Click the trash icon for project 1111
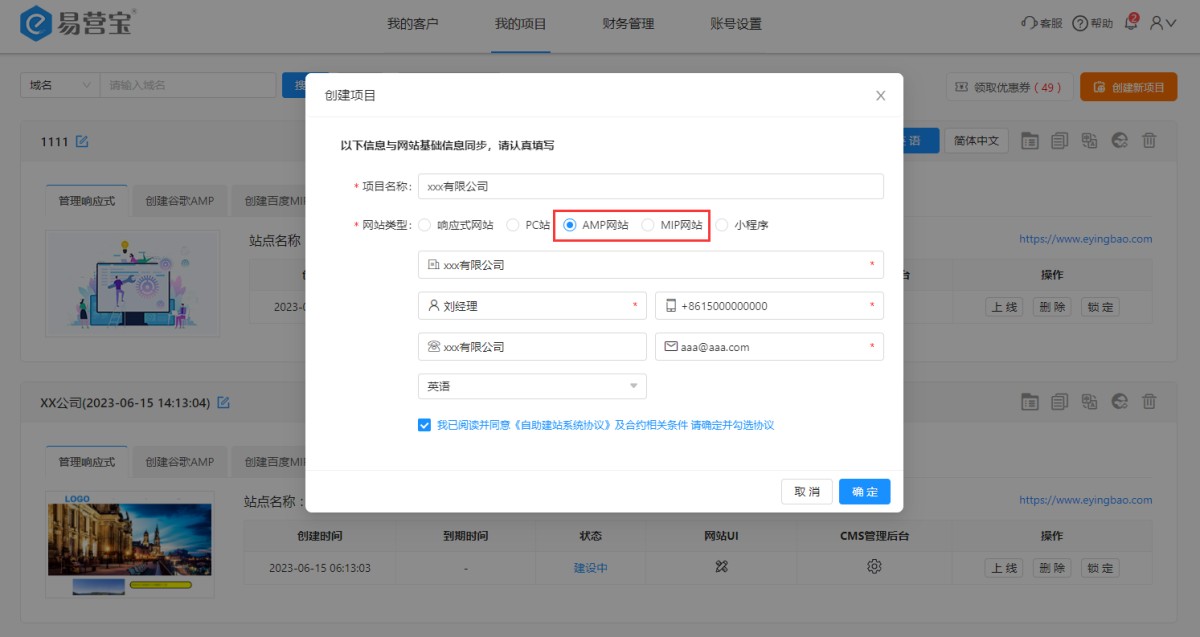The height and width of the screenshot is (637, 1200). click(1149, 141)
